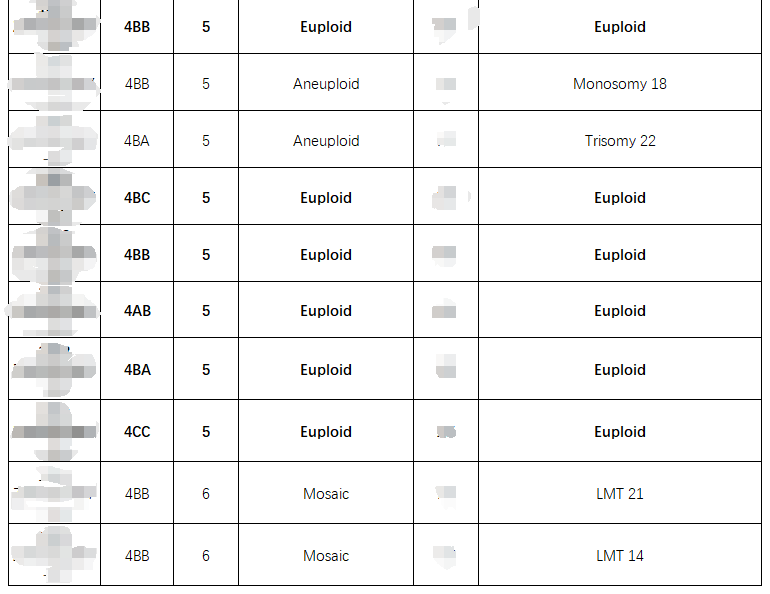
Task: Click the 5 in the 4CC row
Action: click(x=206, y=432)
